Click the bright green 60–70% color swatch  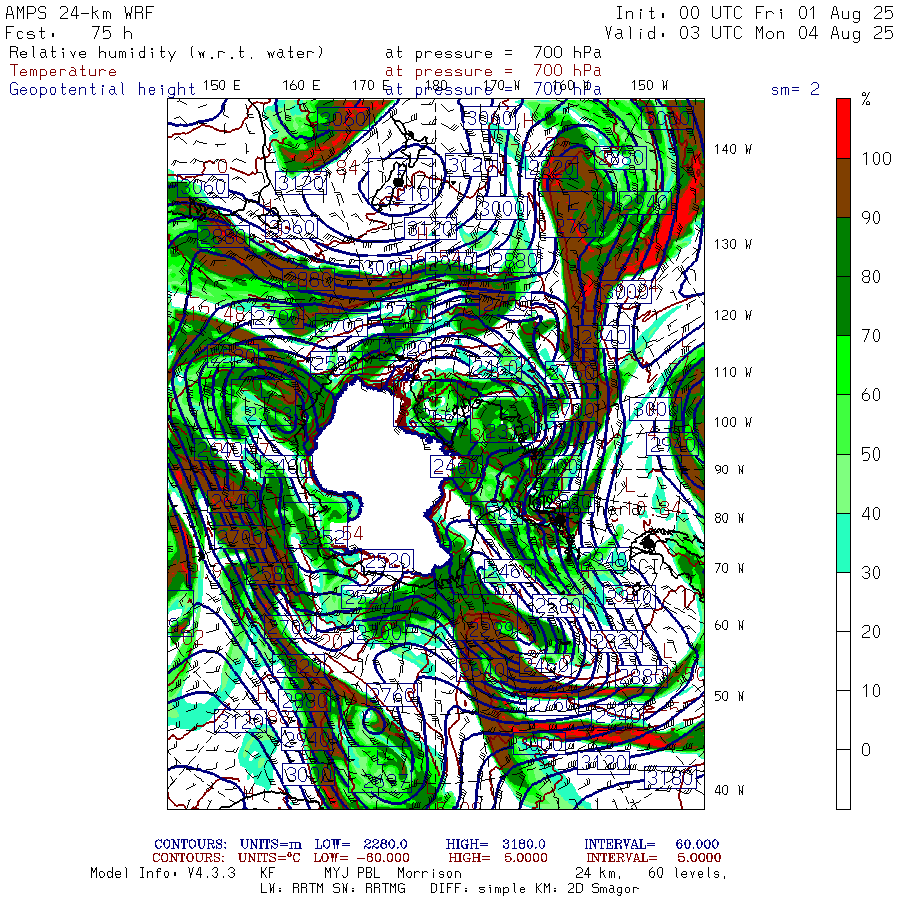[843, 365]
